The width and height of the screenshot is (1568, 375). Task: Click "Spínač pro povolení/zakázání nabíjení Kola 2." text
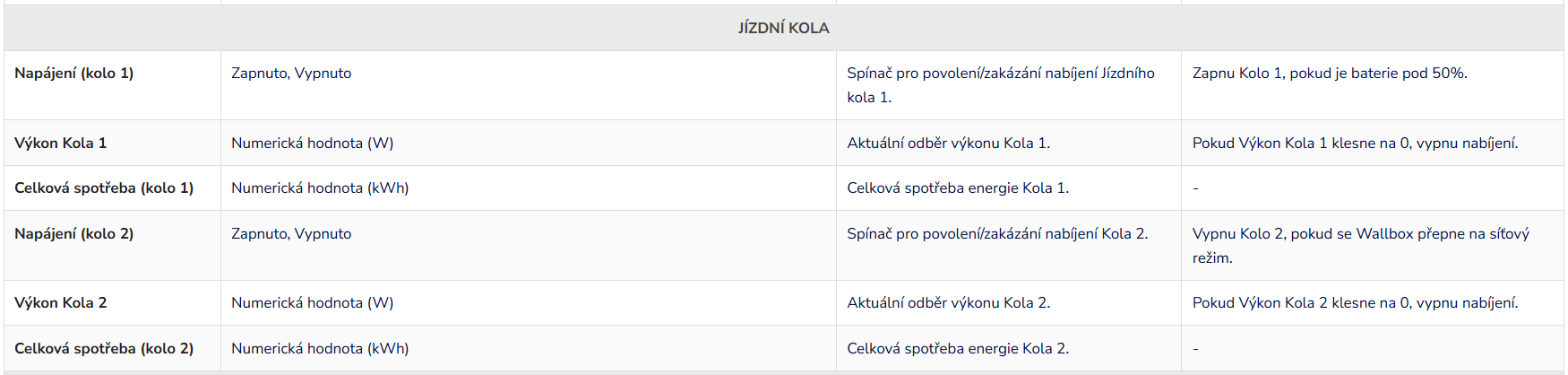tap(997, 234)
